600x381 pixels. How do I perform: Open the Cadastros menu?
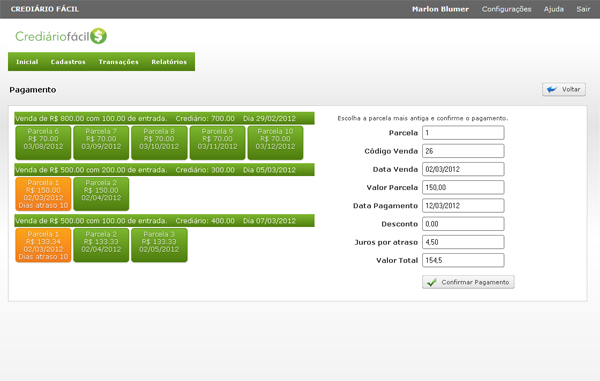(68, 62)
